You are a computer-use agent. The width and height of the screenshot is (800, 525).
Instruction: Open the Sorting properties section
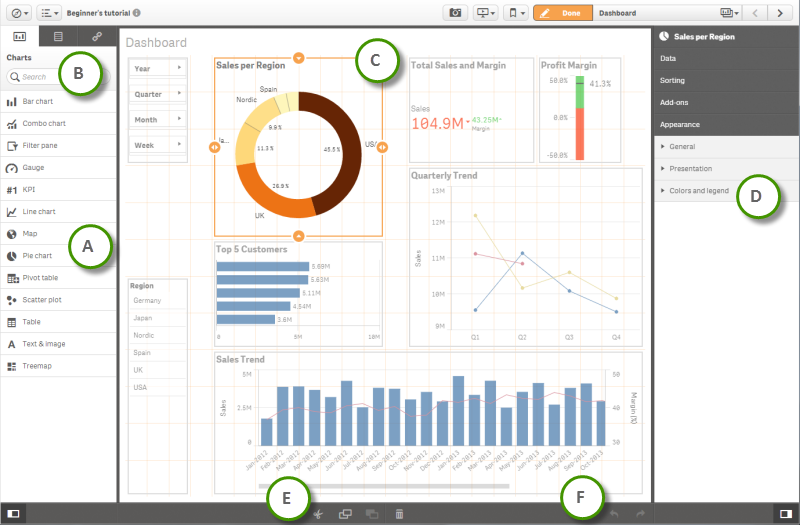point(727,80)
